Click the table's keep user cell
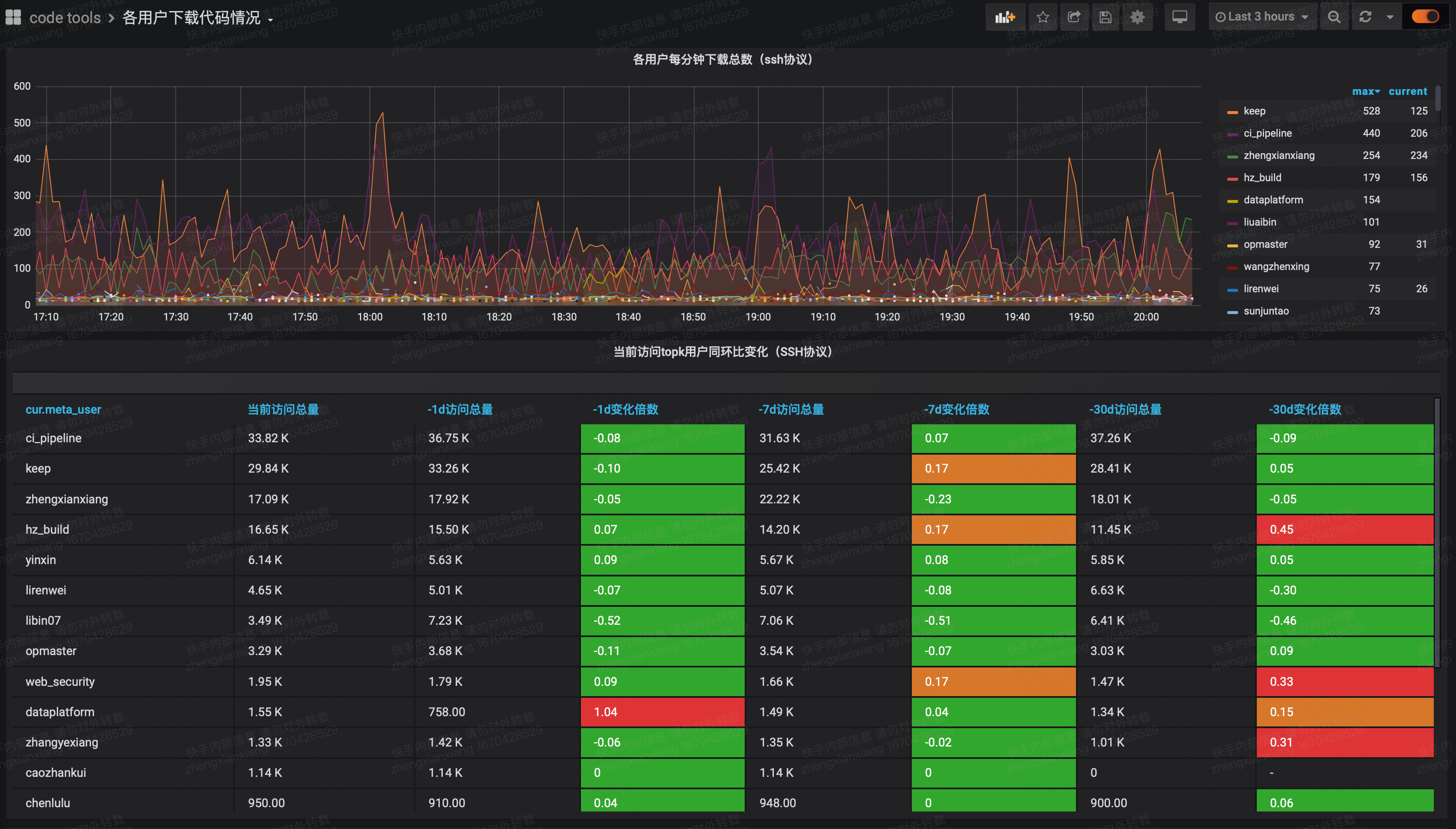Screen dimensions: 1456x829 tap(124, 469)
